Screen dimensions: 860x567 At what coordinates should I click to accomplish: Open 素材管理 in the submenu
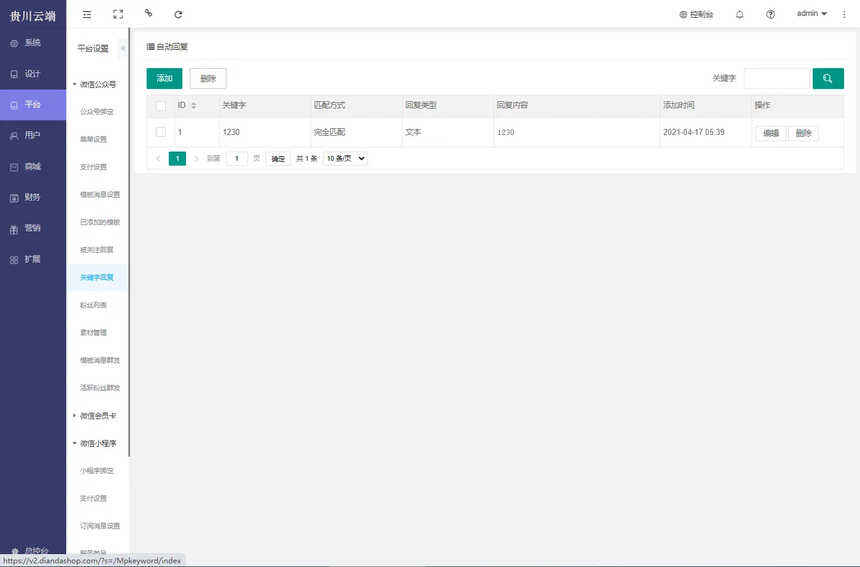[93, 332]
